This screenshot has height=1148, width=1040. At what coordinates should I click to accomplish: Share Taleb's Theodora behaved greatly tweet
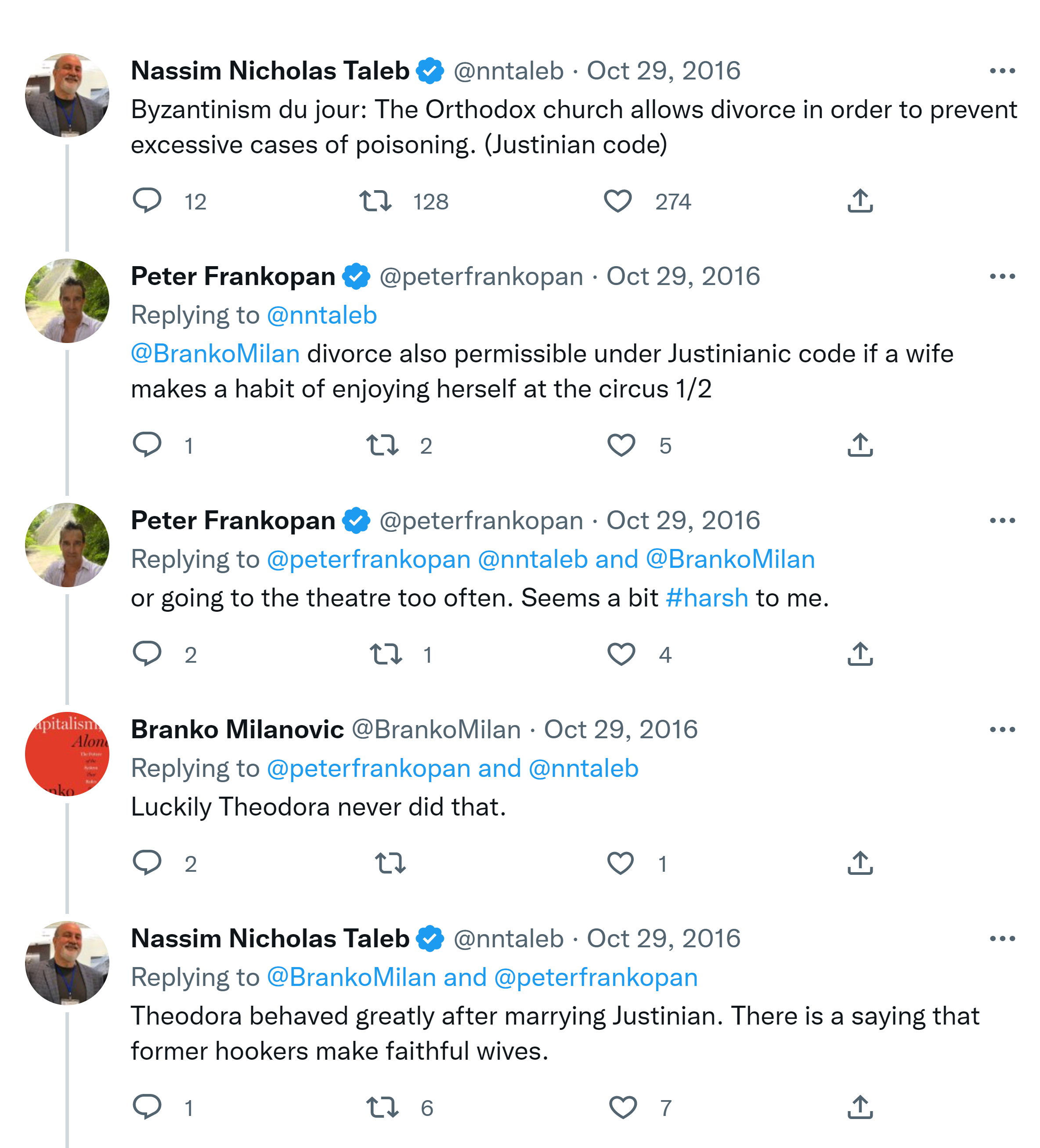click(859, 1107)
